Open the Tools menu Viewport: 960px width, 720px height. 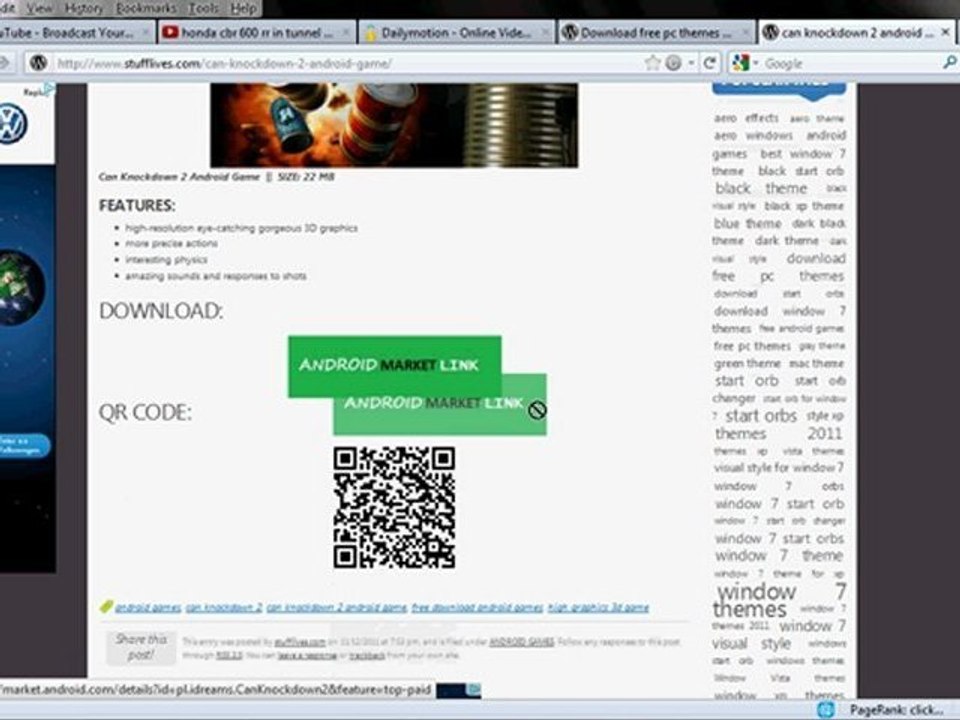203,9
